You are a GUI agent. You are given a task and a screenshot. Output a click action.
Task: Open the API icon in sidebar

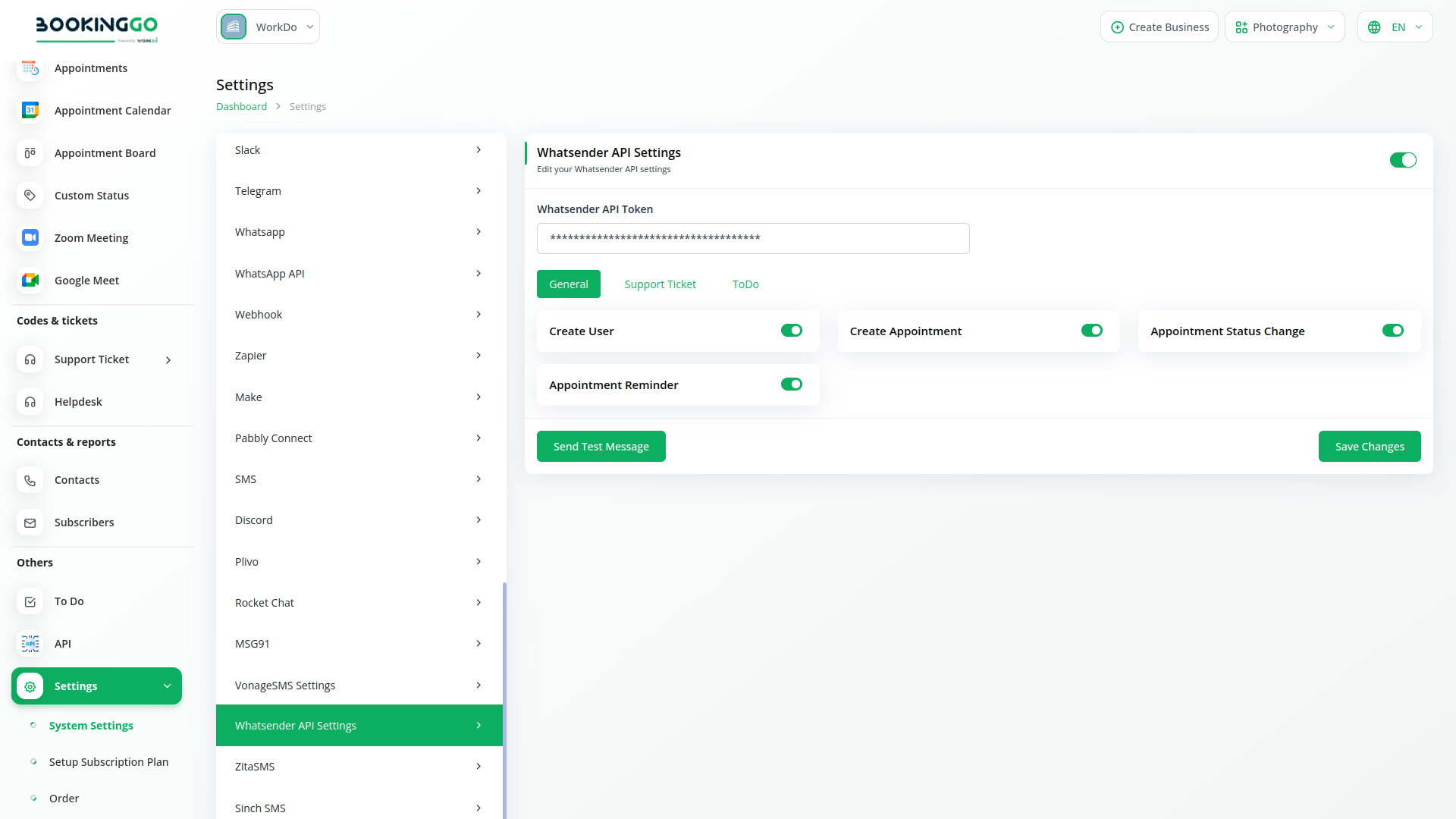tap(30, 644)
